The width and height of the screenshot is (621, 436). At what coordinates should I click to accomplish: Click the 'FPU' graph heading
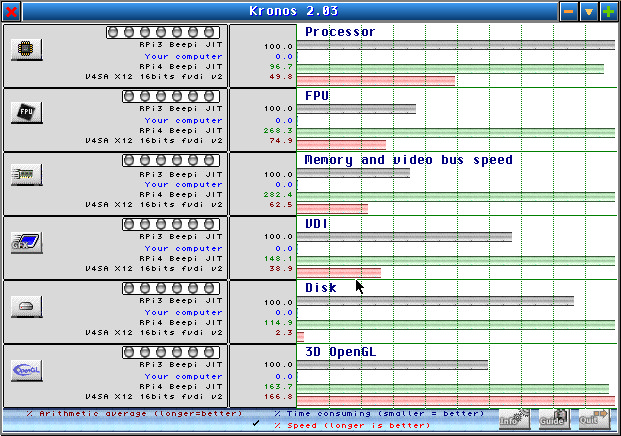coord(317,96)
